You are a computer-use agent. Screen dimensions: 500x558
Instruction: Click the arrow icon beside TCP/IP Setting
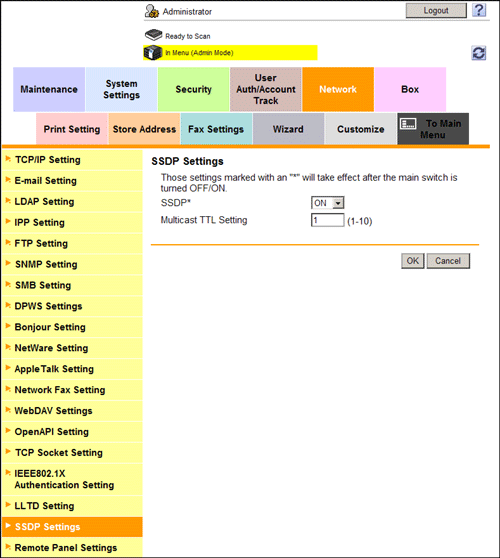click(x=8, y=159)
